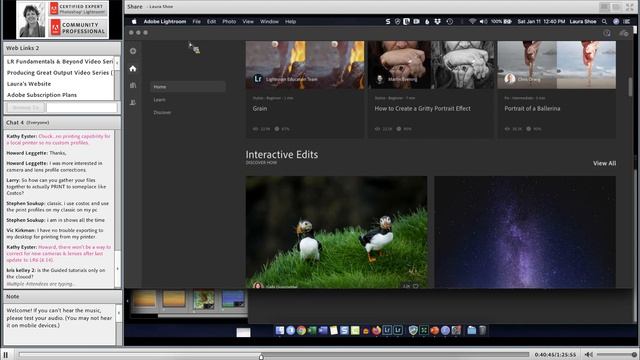This screenshot has width=640, height=360.
Task: Launch Safari from the Dock
Action: 290,330
